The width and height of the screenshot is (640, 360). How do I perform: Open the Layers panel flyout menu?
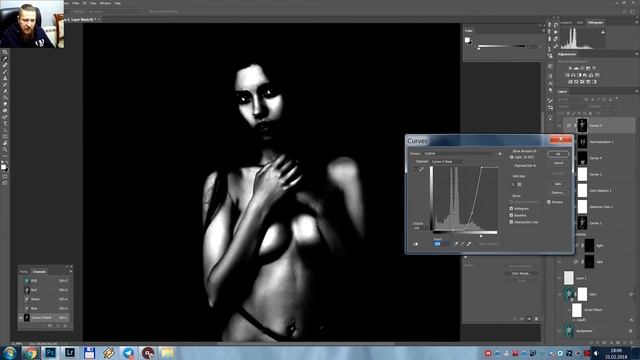pos(636,91)
